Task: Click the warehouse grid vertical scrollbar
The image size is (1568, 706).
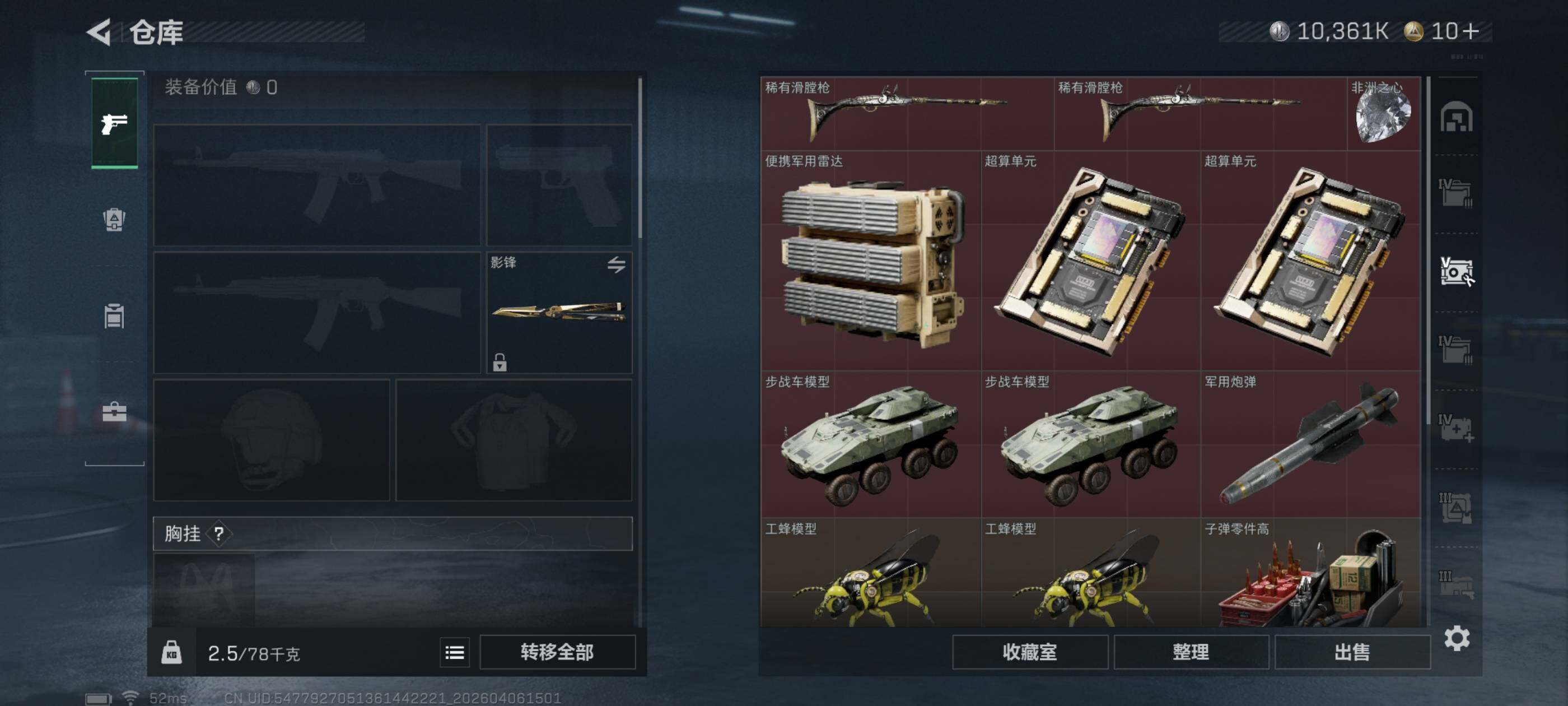Action: pos(1428,250)
